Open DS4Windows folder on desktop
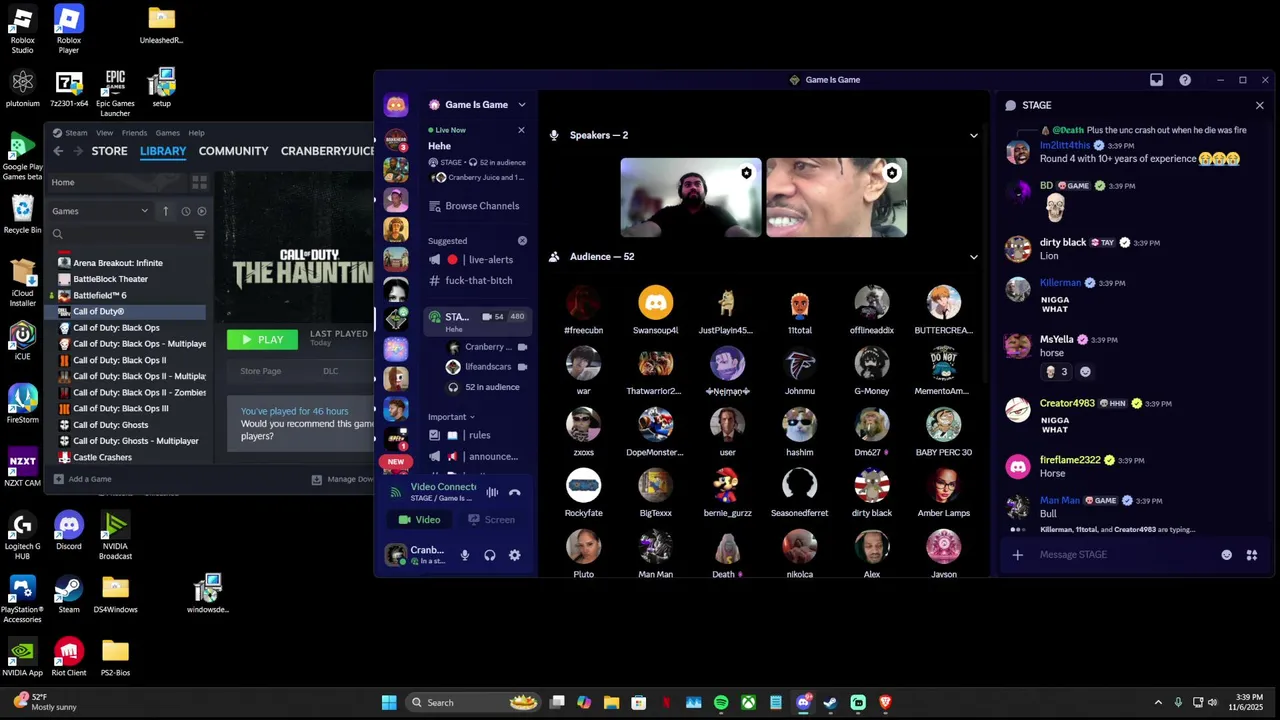Image resolution: width=1280 pixels, height=720 pixels. point(115,594)
